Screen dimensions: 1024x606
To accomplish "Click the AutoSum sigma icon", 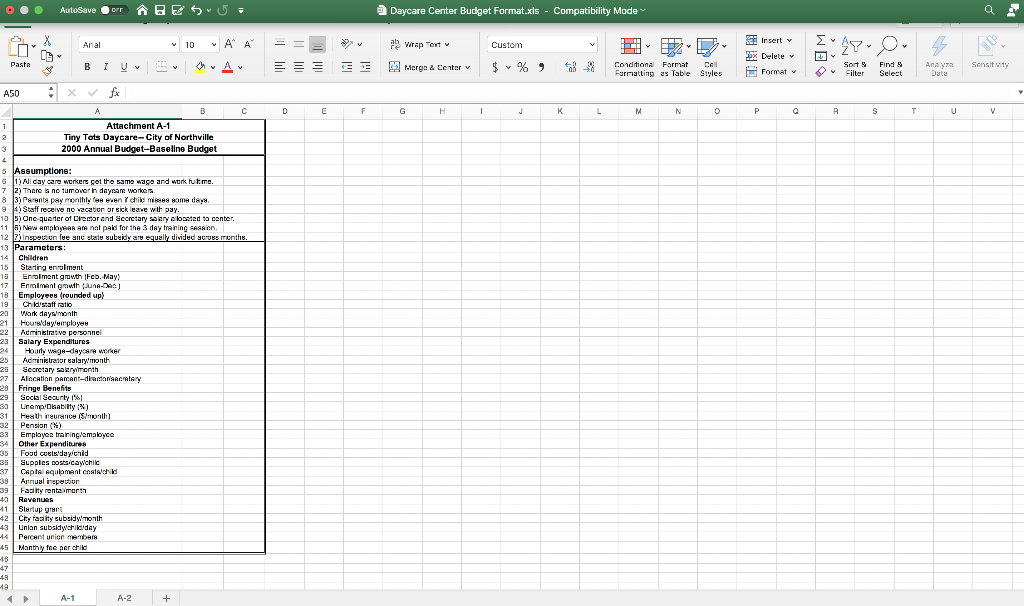I will point(821,40).
